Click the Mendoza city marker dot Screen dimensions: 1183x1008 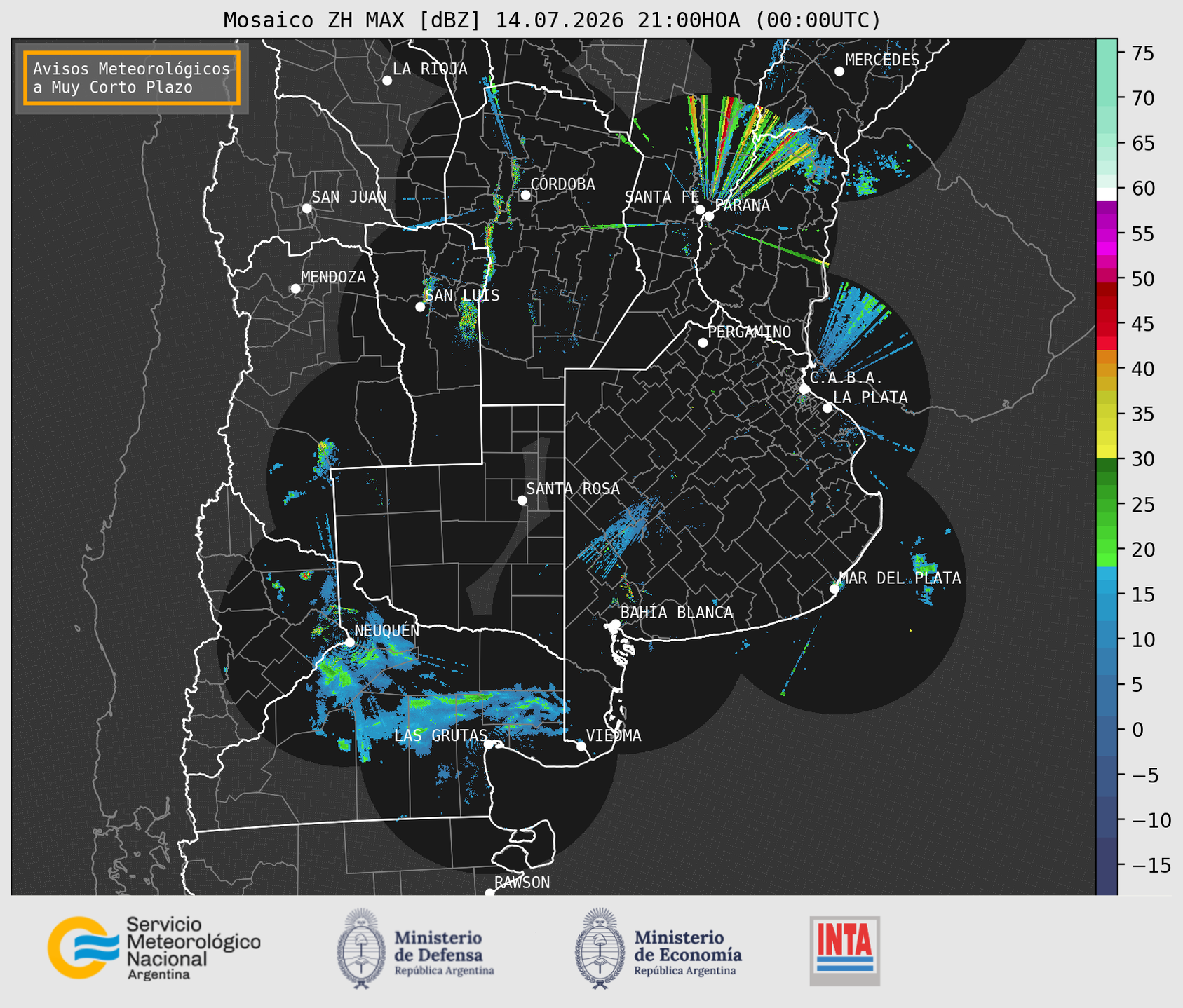pyautogui.click(x=295, y=289)
